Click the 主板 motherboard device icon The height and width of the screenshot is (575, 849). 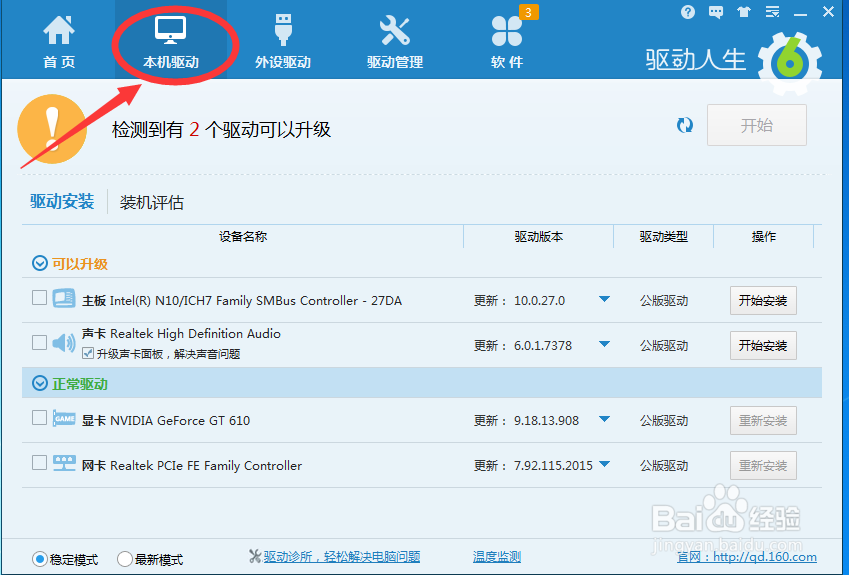[64, 299]
